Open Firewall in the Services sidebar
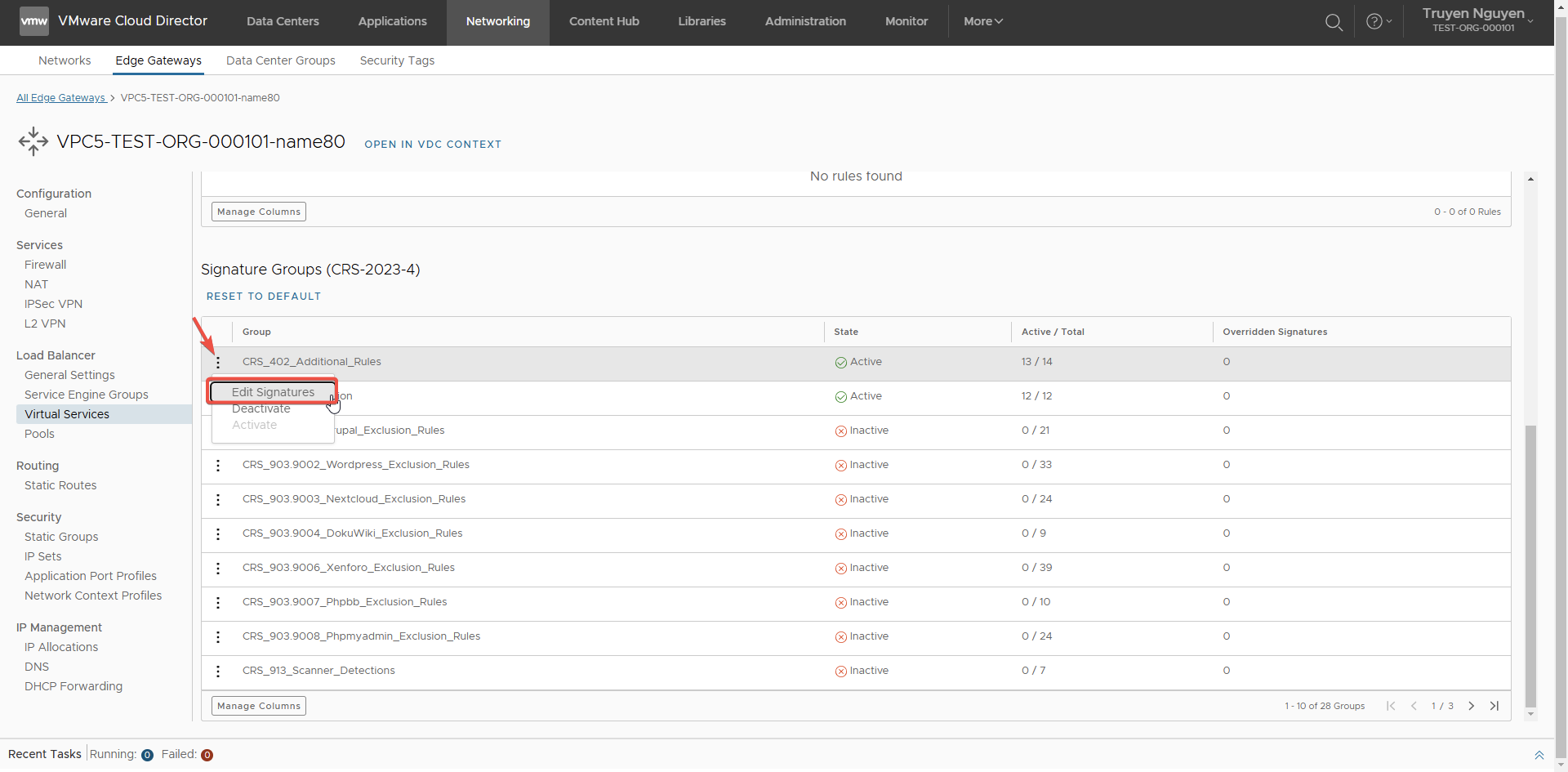This screenshot has width=1568, height=772. point(46,265)
